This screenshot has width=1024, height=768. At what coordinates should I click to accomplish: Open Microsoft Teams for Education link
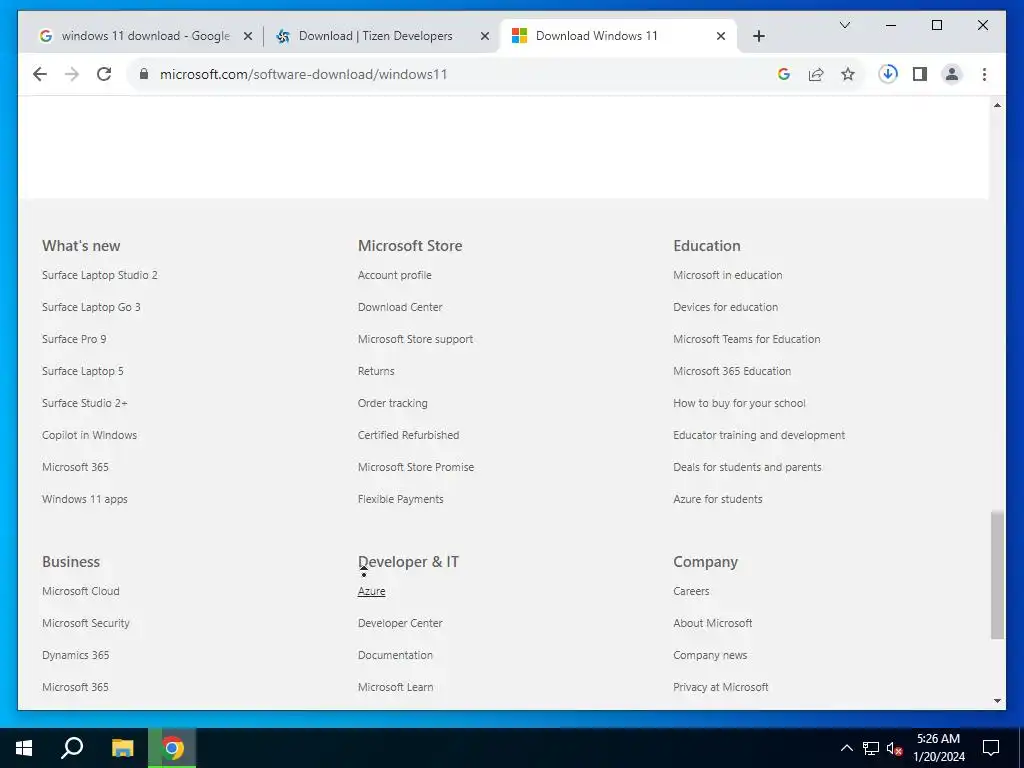pos(746,339)
